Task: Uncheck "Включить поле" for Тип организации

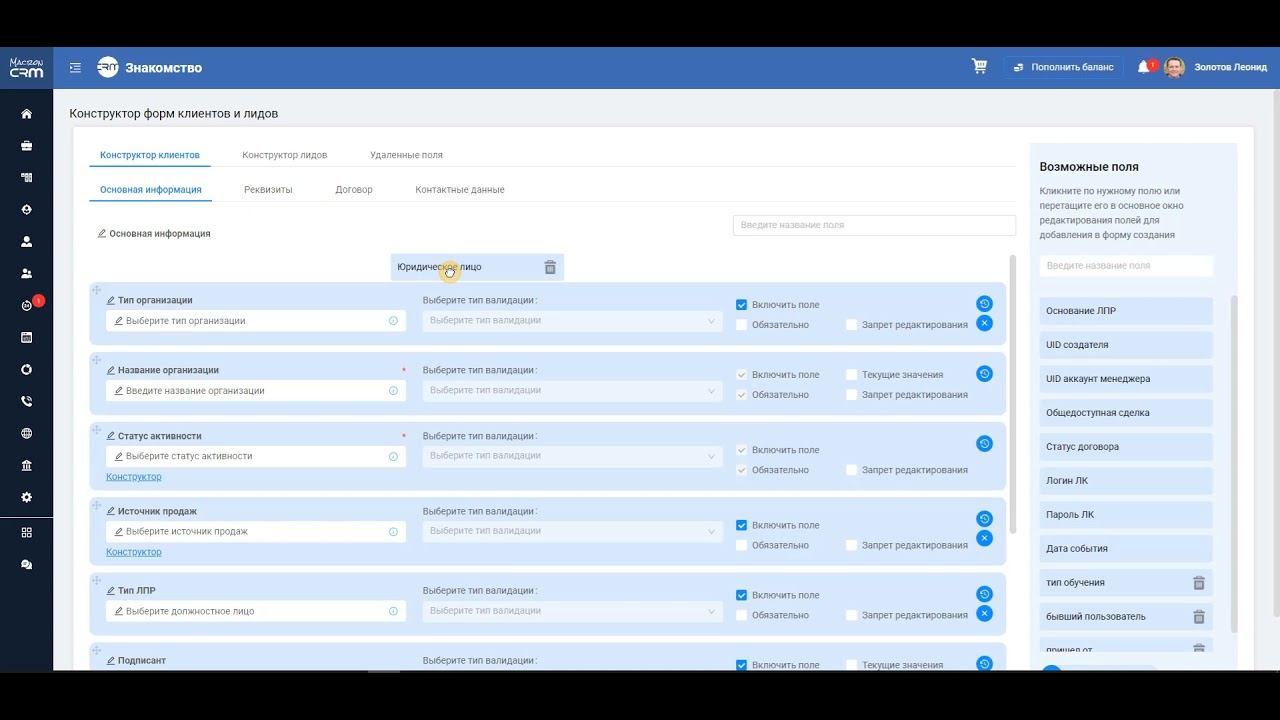Action: coord(741,305)
